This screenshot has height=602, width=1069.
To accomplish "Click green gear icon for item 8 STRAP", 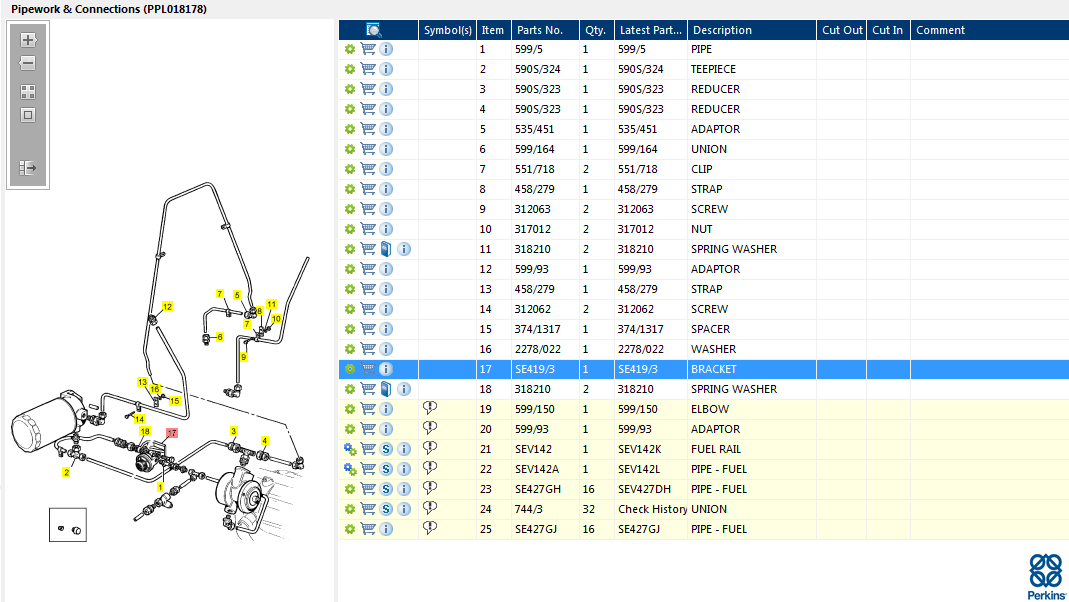I will [x=350, y=189].
